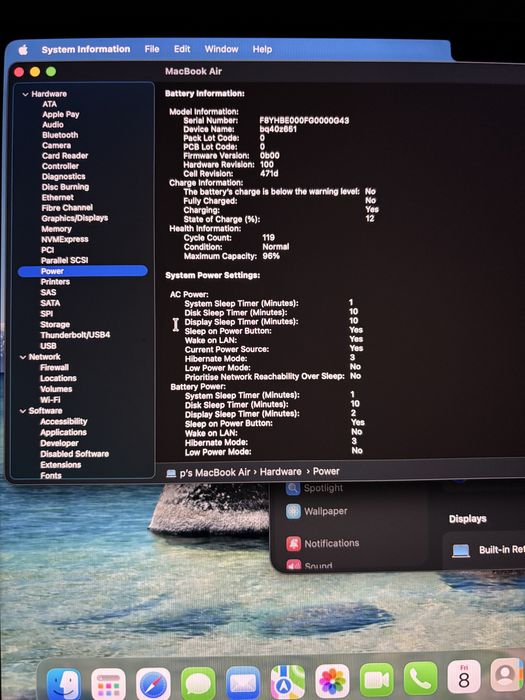Select Diagnostics in the sidebar
The image size is (525, 700).
click(x=63, y=176)
